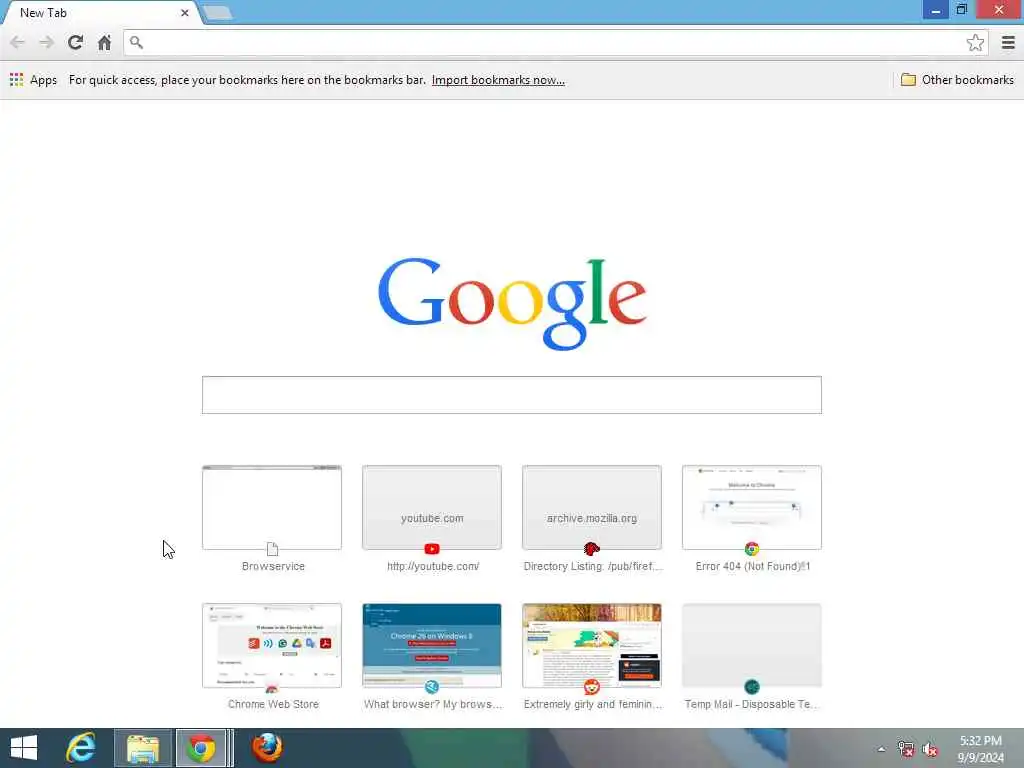The width and height of the screenshot is (1024, 768).
Task: Click the Chrome favicon under Error 404 tile
Action: click(752, 549)
